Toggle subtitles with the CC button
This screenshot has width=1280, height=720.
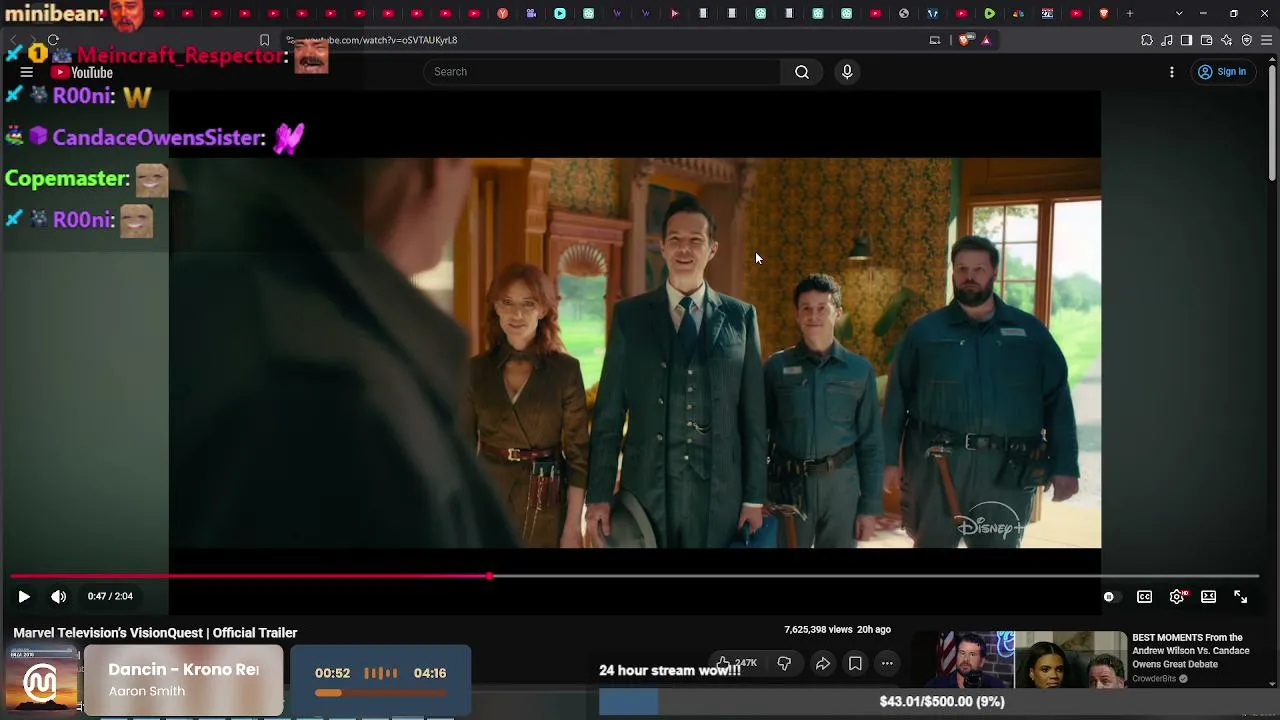click(1144, 597)
